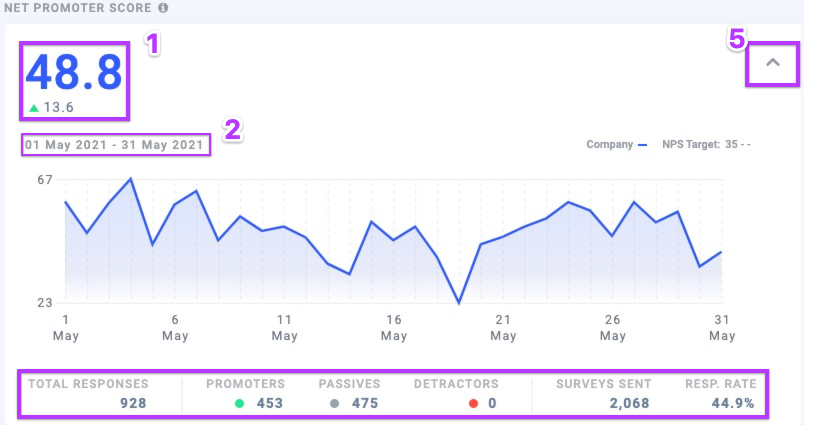Toggle the Company series in the legend

click(x=611, y=144)
